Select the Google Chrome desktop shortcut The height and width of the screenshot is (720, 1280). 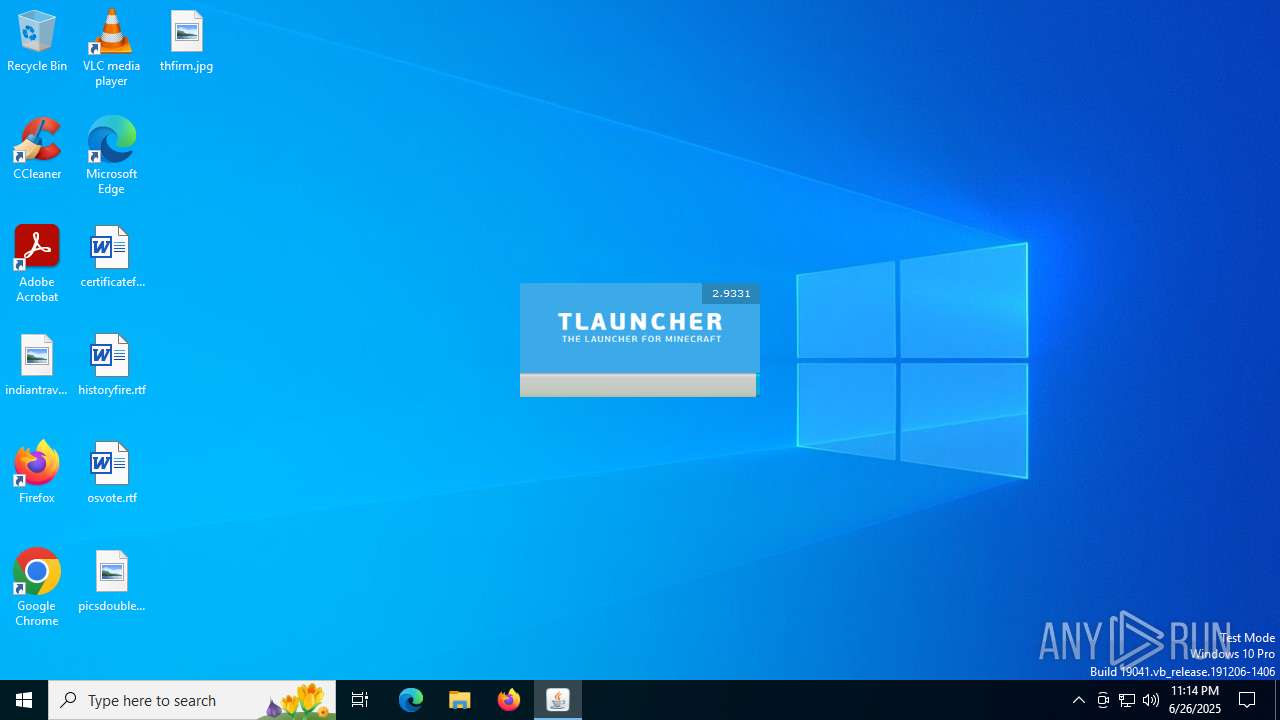(37, 588)
